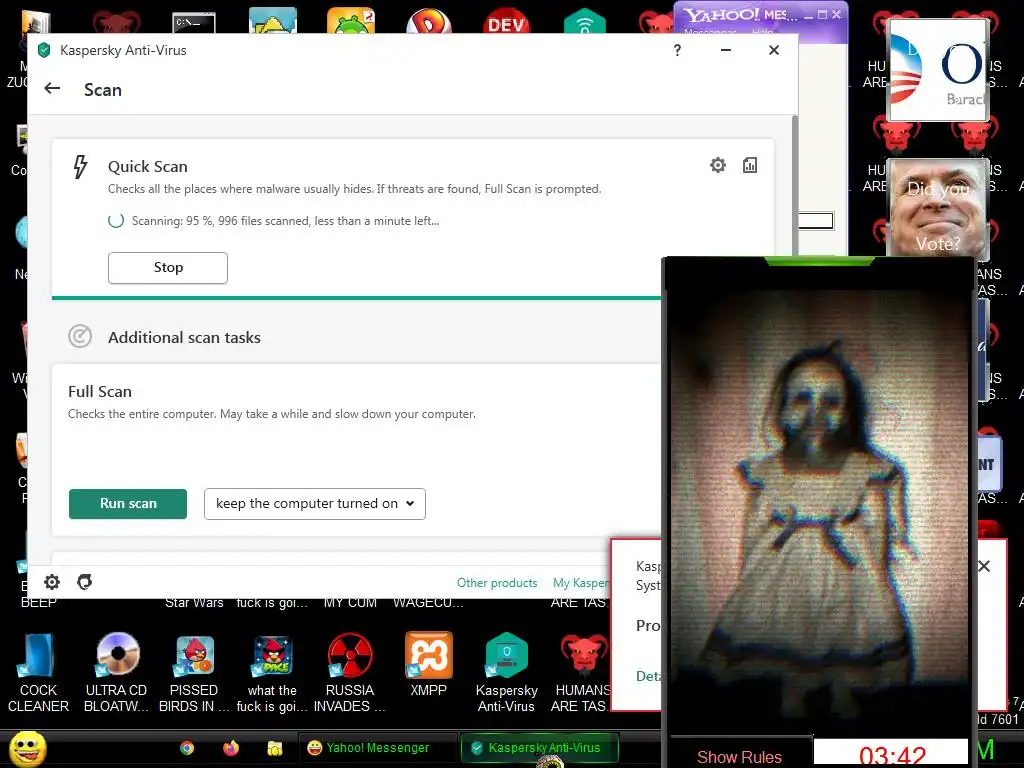This screenshot has height=768, width=1024.
Task: Open Kaspersky support icon in footer
Action: tap(84, 582)
